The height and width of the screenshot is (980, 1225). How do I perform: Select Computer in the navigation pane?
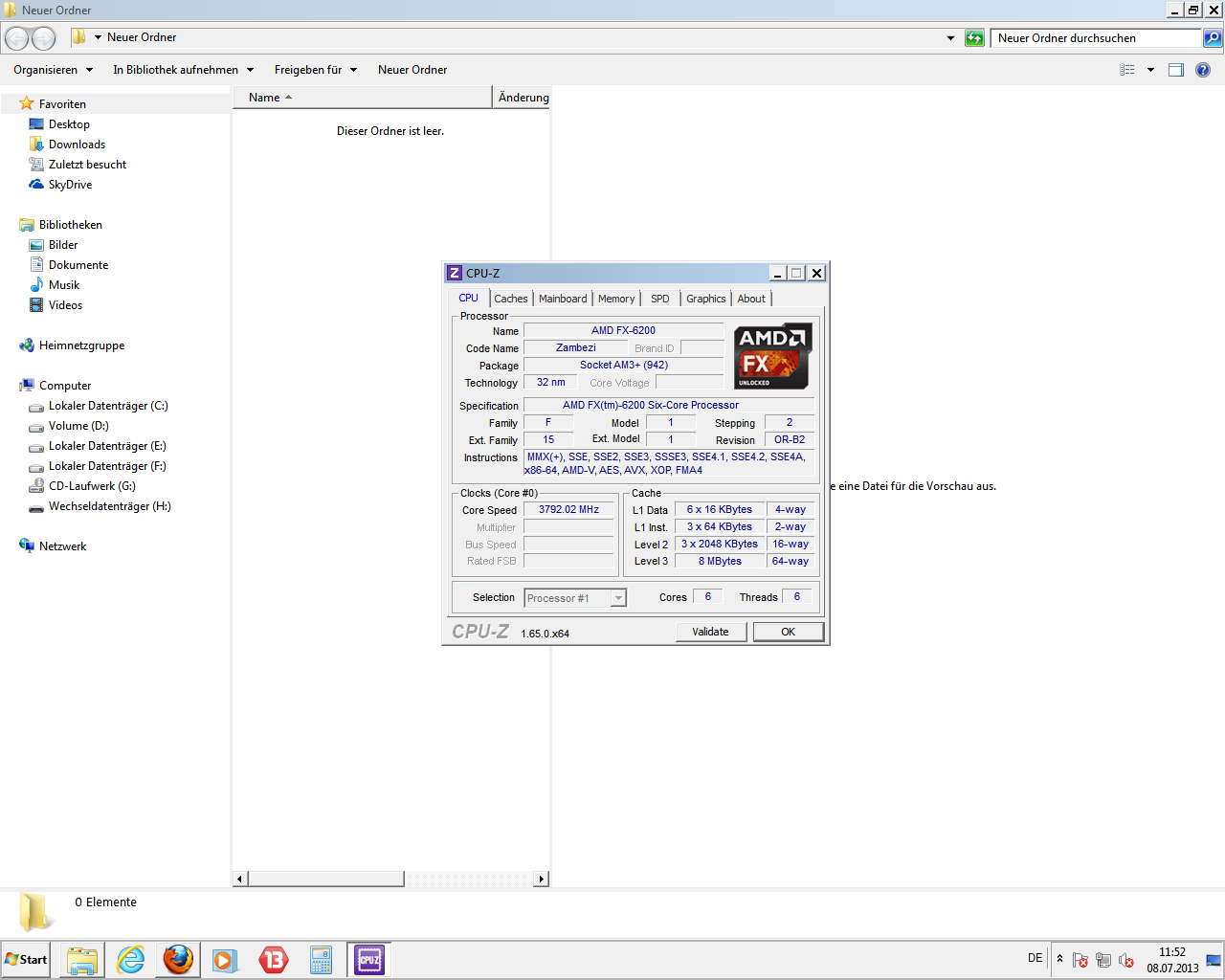coord(65,386)
